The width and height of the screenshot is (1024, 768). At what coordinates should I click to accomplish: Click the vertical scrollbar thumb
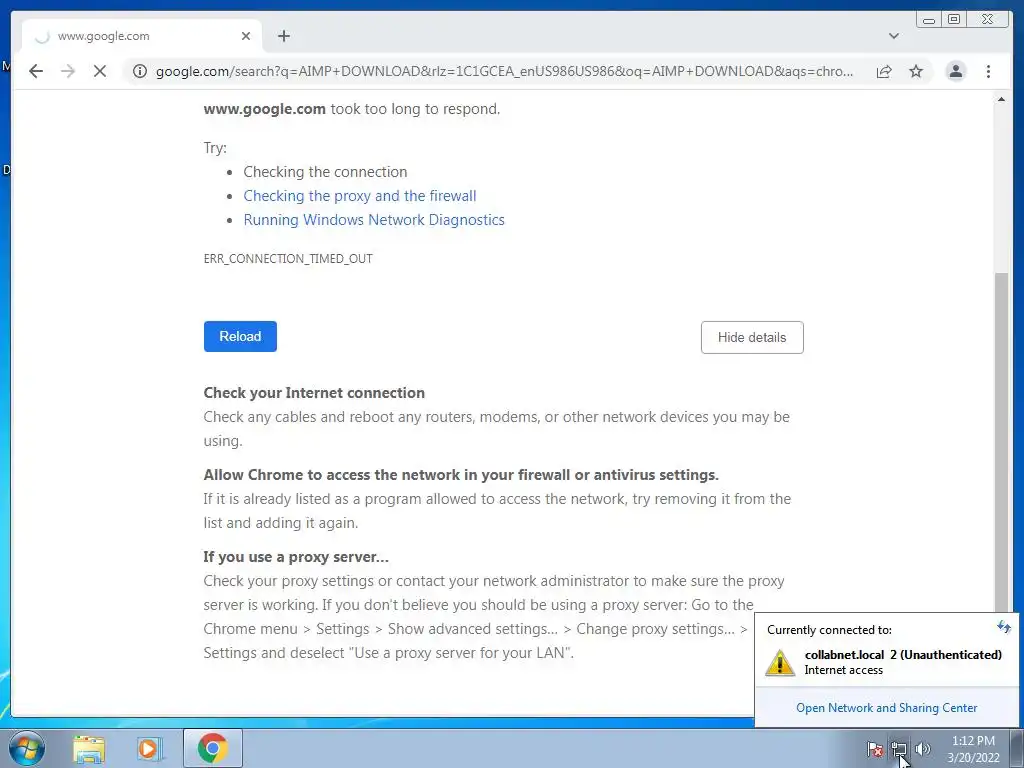(1001, 443)
